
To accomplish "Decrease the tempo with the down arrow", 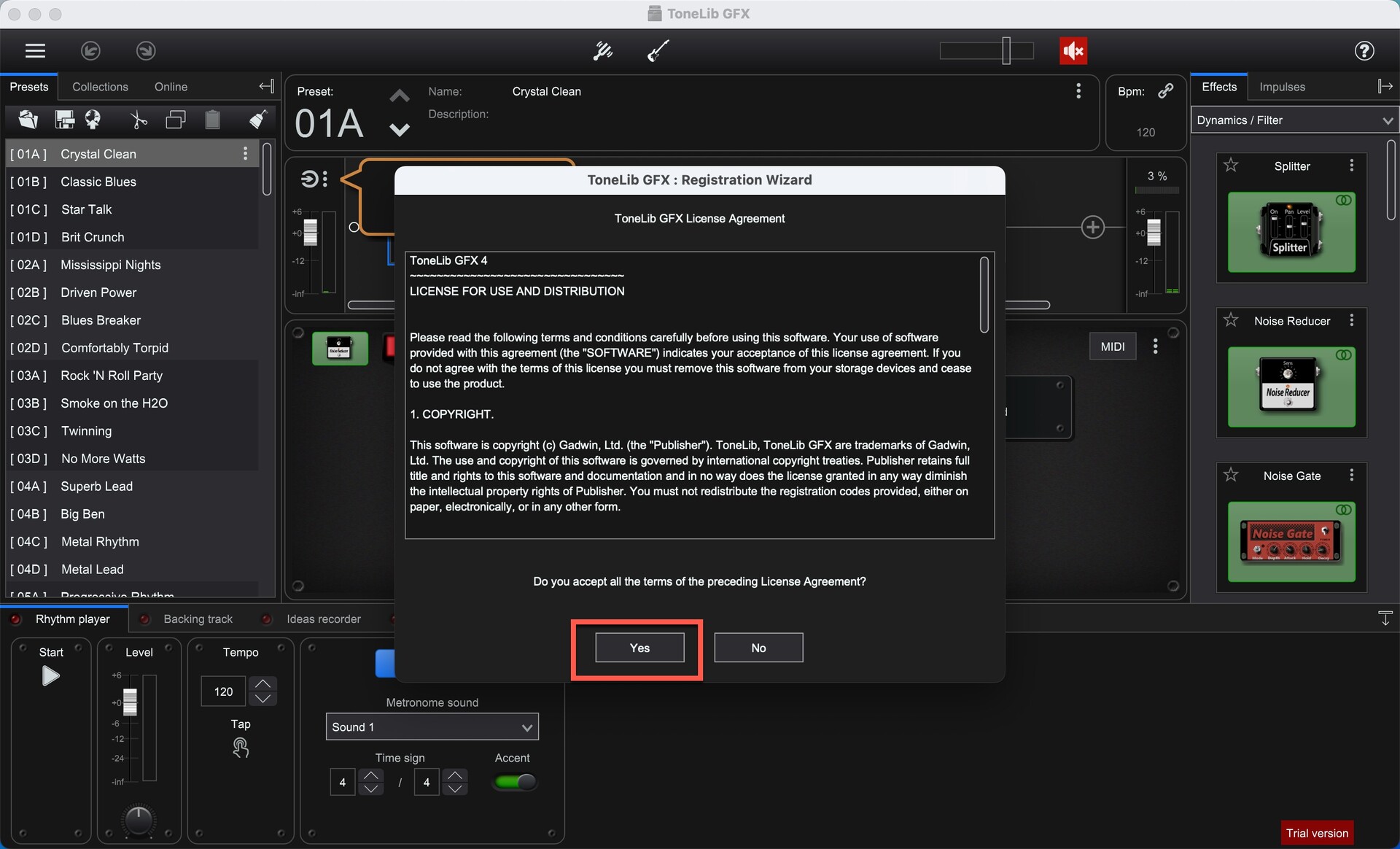I will coord(263,698).
